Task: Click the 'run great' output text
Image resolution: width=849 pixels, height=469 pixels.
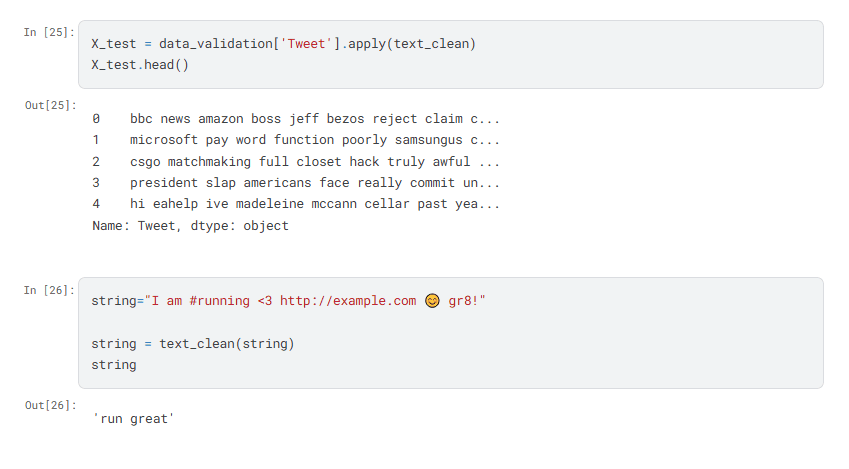Action: pyautogui.click(x=133, y=419)
